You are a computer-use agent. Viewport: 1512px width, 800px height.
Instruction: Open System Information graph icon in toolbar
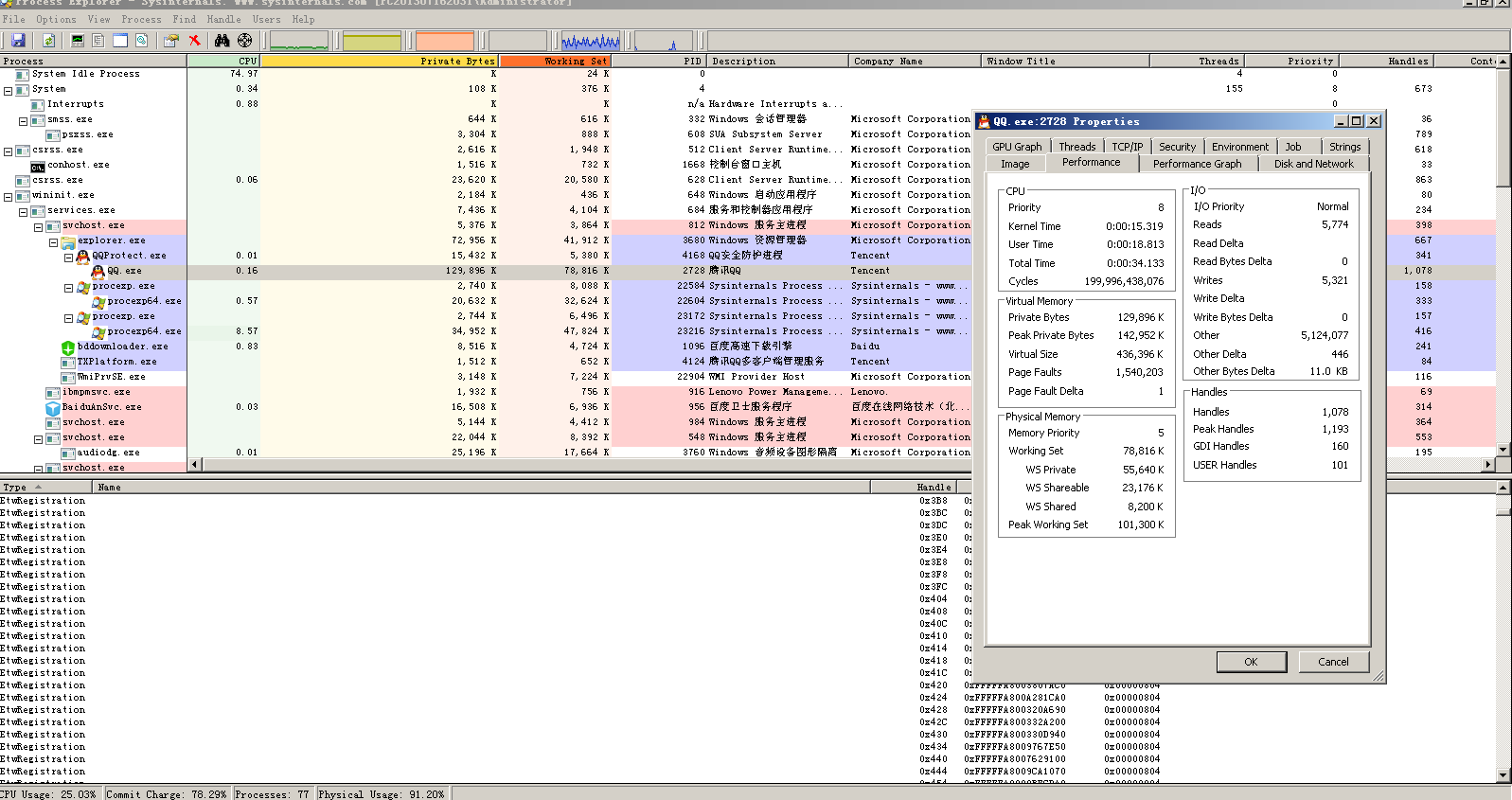(x=78, y=40)
